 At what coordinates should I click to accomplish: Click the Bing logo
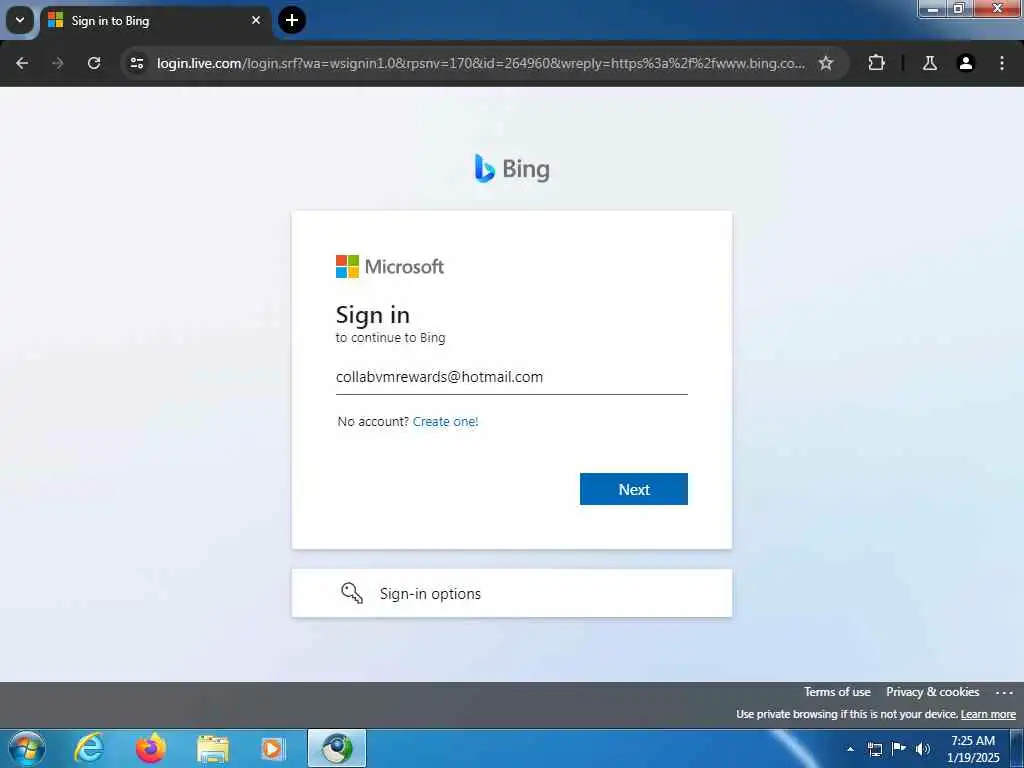[x=512, y=168]
